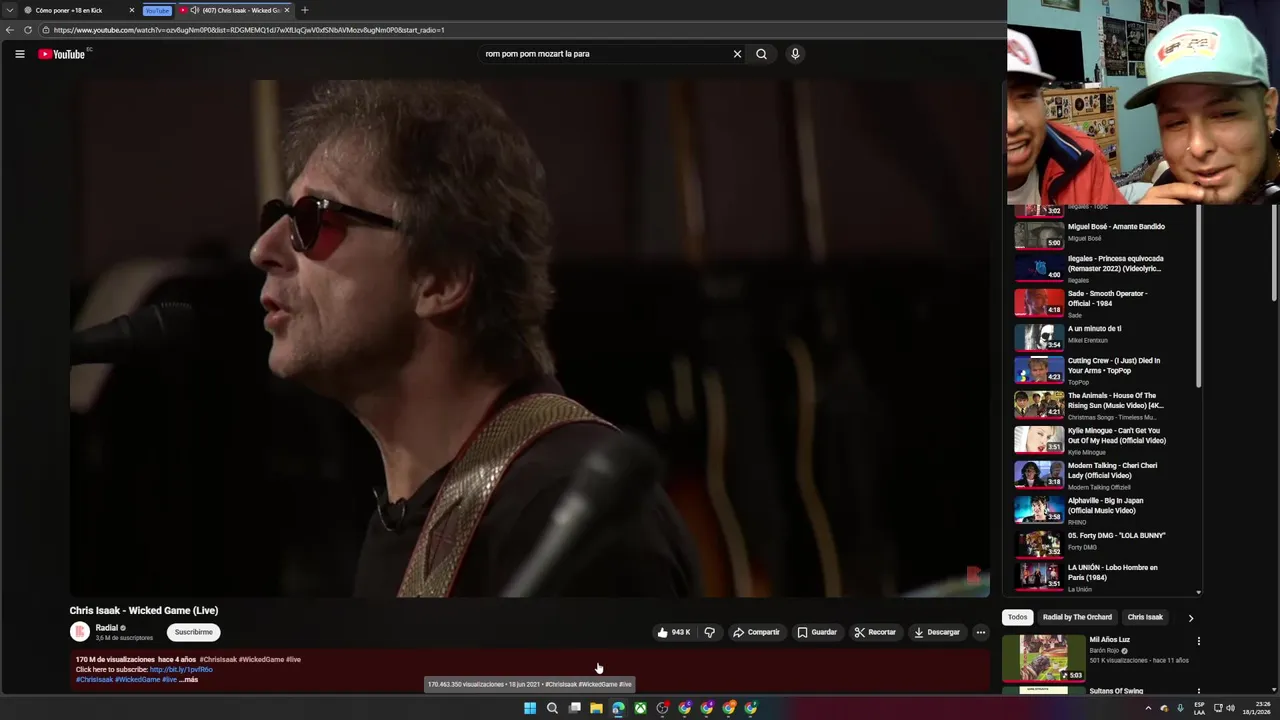Open volume control in system tray

tap(1230, 708)
